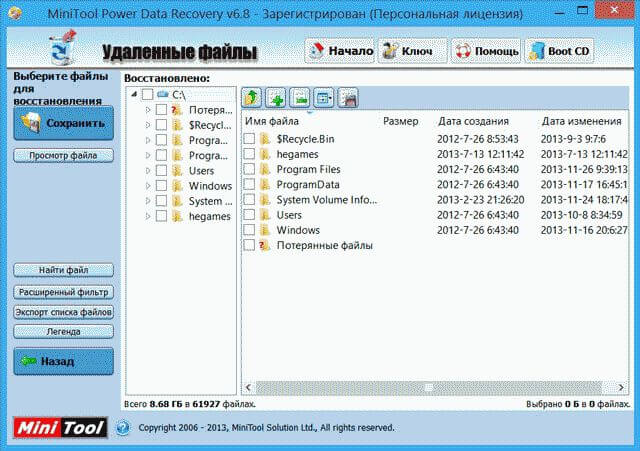Click the question-mark folder icon of Потерянные файлы
640x451 pixels.
tap(265, 245)
